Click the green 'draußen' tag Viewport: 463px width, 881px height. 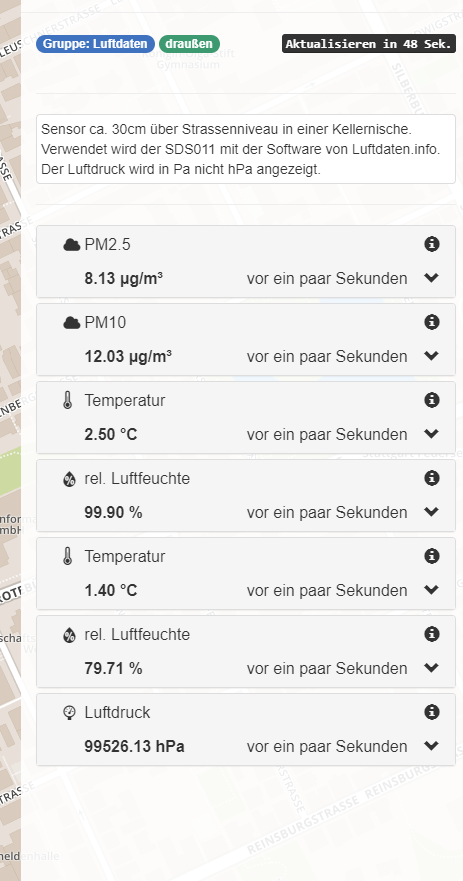click(189, 44)
